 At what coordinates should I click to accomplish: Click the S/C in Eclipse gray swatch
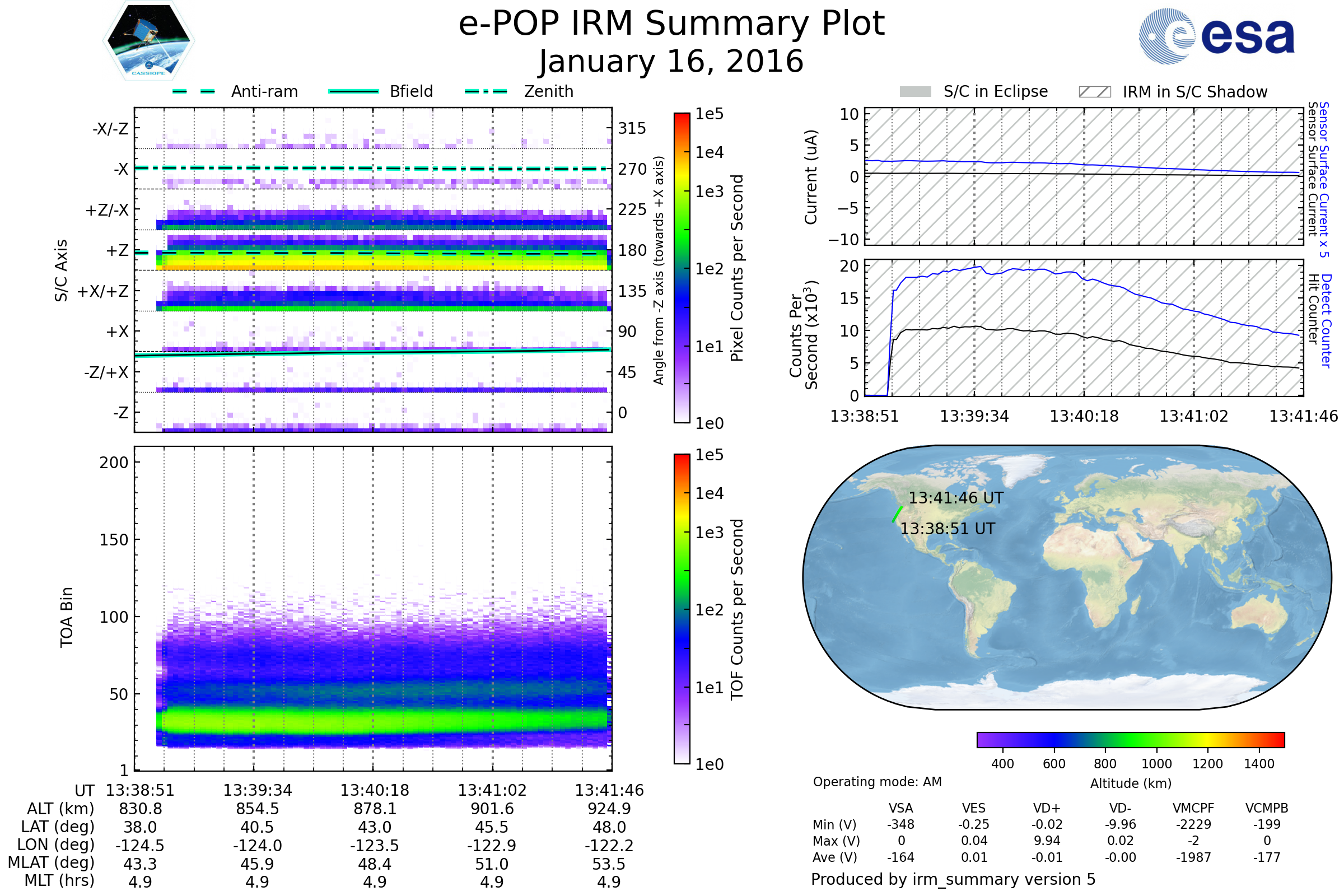915,92
